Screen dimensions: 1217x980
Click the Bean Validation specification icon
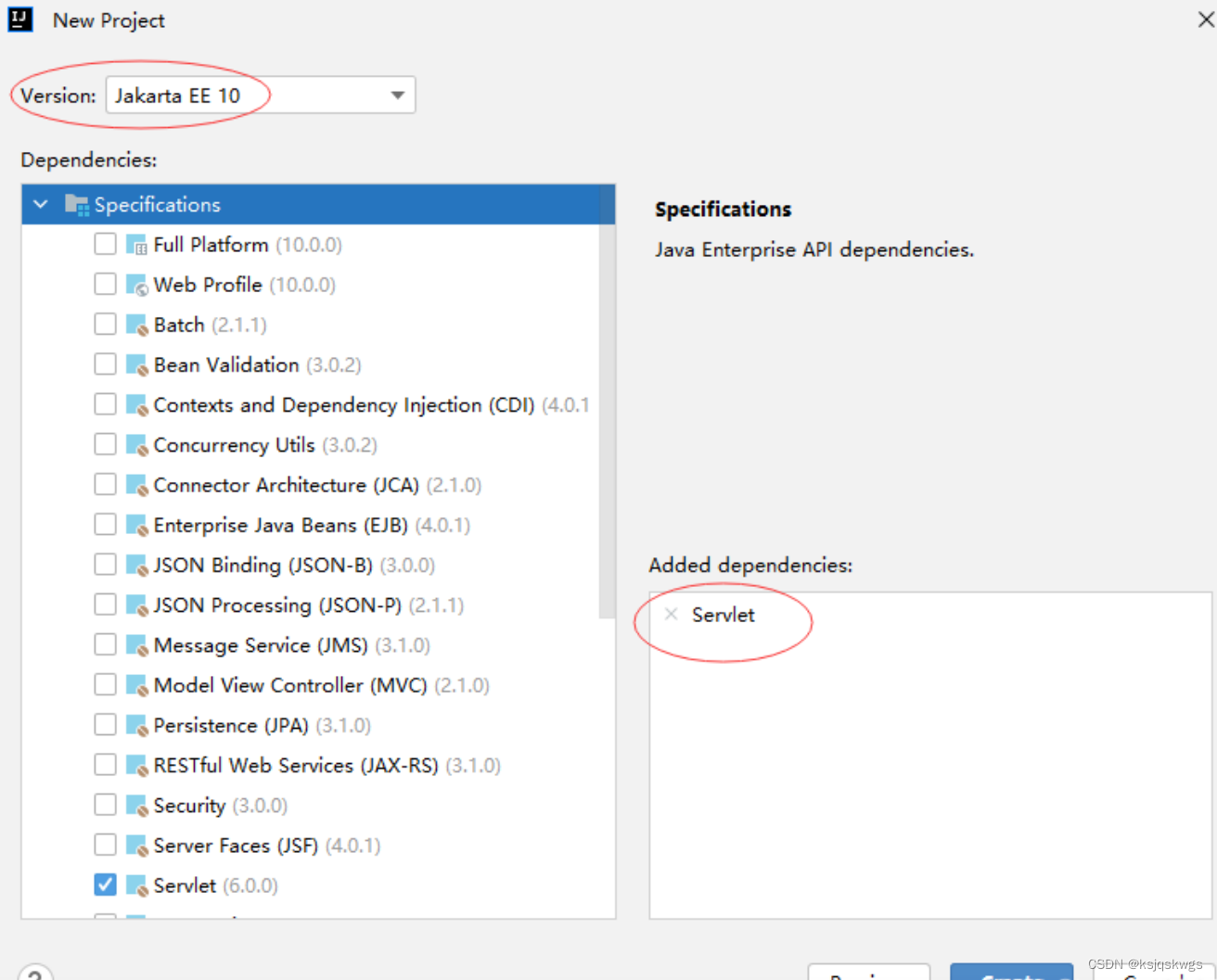coord(136,364)
